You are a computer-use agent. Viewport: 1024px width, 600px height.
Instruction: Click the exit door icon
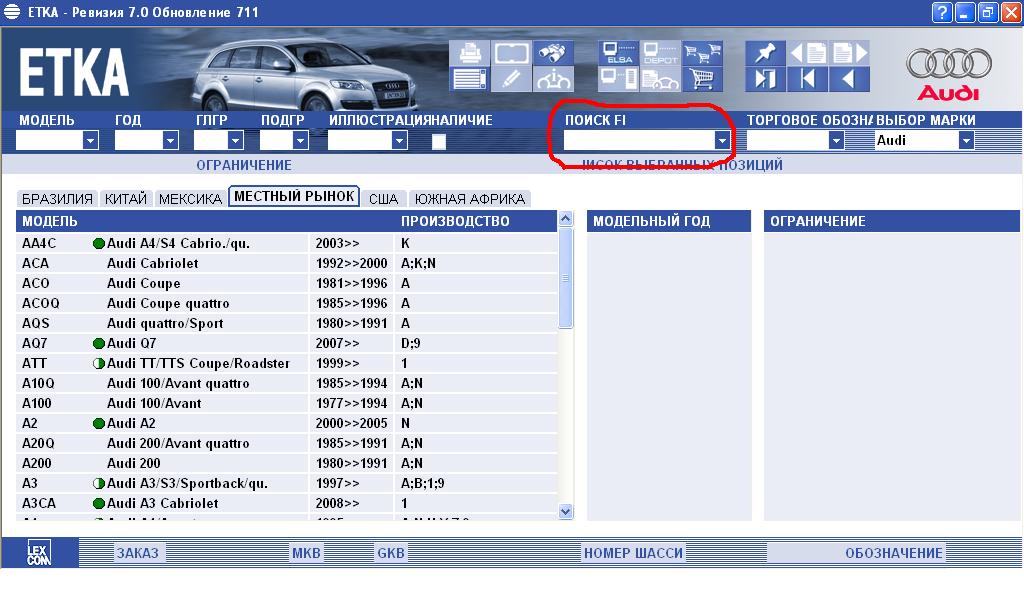coord(765,79)
